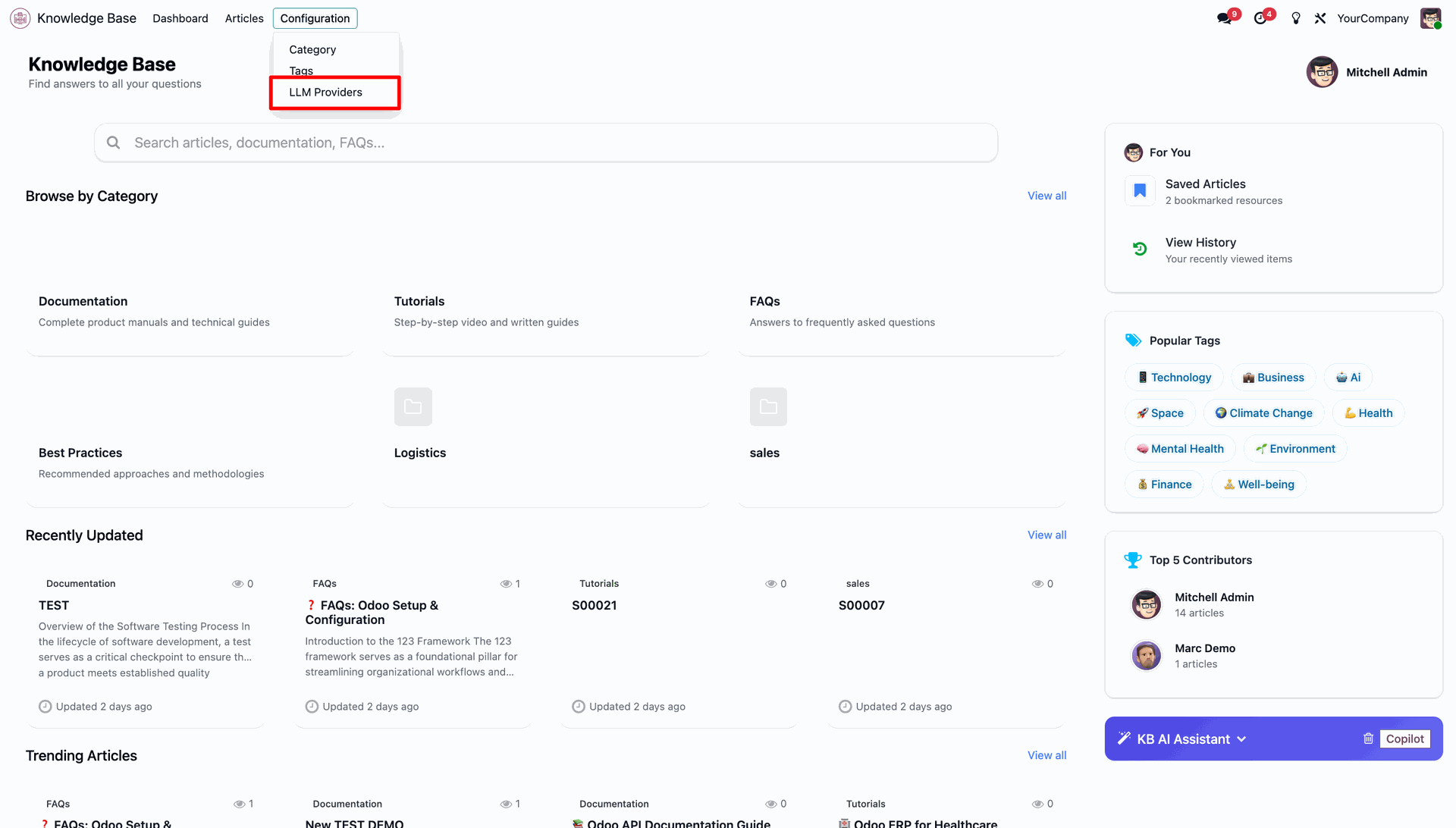This screenshot has height=828, width=1456.
Task: Click View all next to Browse by Category
Action: point(1046,196)
